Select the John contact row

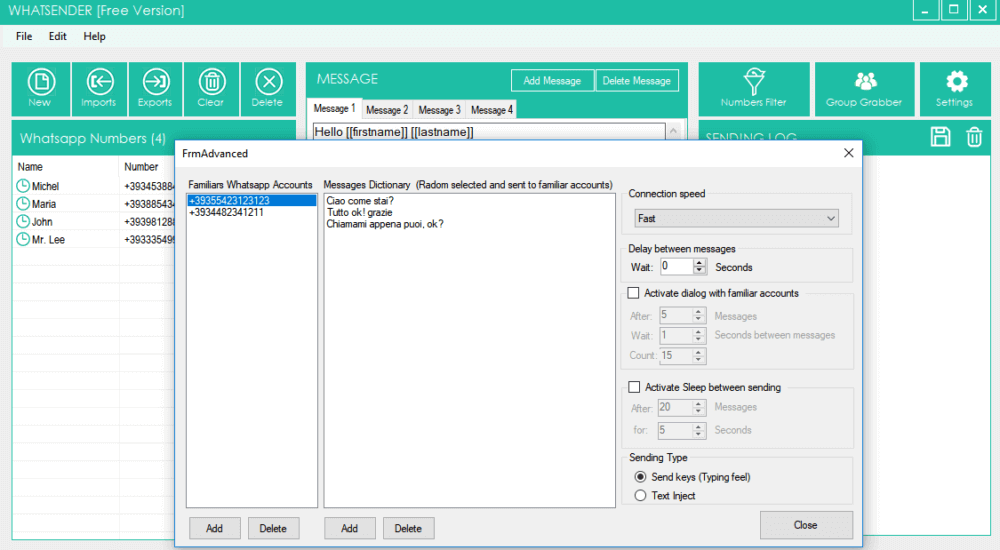[x=96, y=222]
